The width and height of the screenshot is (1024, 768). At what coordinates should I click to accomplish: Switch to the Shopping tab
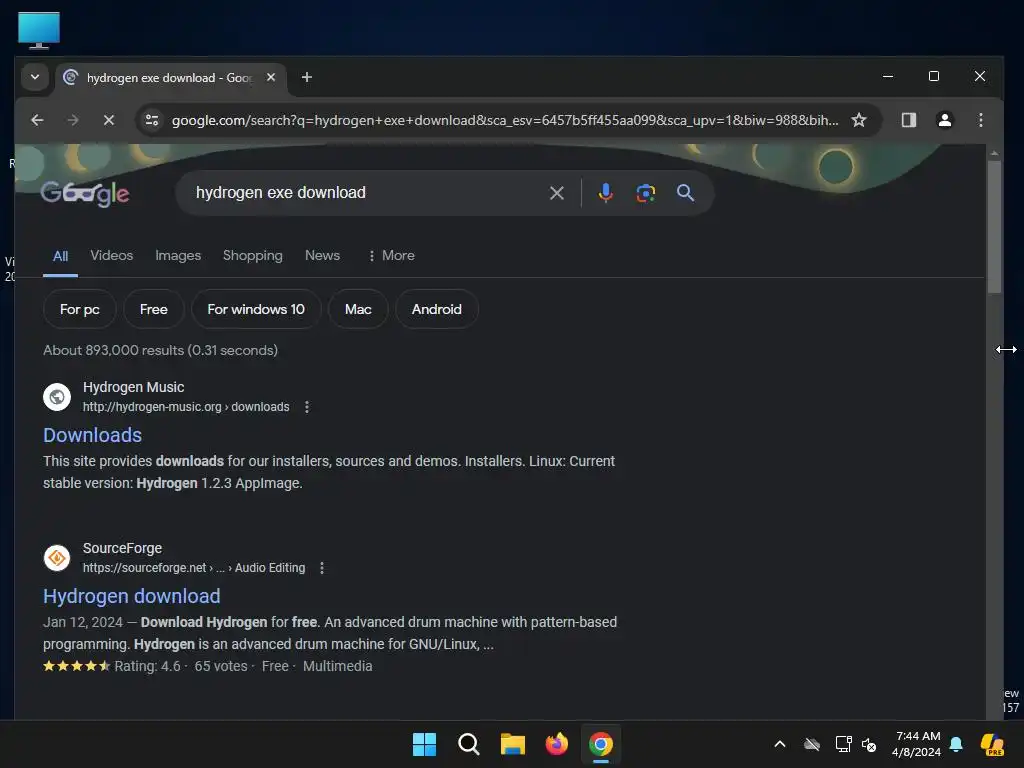coord(253,255)
